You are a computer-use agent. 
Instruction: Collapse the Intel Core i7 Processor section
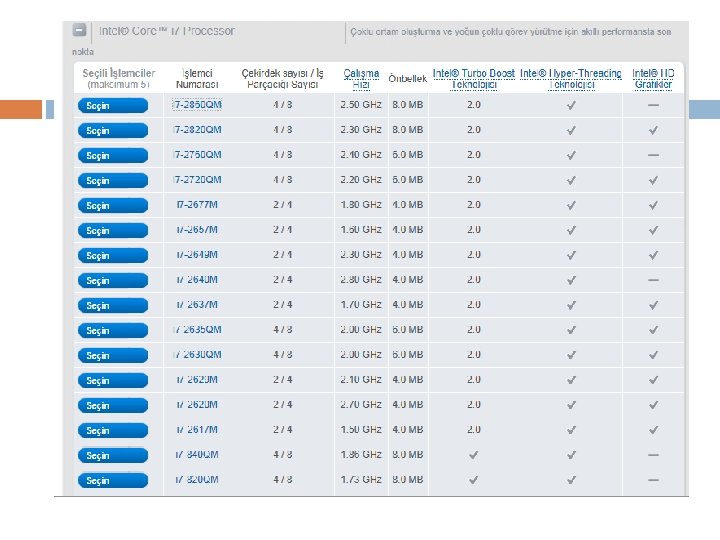(x=79, y=30)
